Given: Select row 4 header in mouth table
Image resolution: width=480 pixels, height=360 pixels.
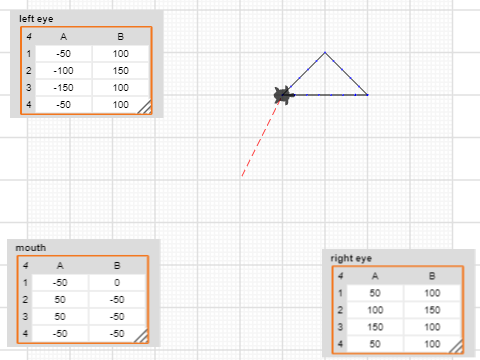Looking at the screenshot, I should point(25,334).
